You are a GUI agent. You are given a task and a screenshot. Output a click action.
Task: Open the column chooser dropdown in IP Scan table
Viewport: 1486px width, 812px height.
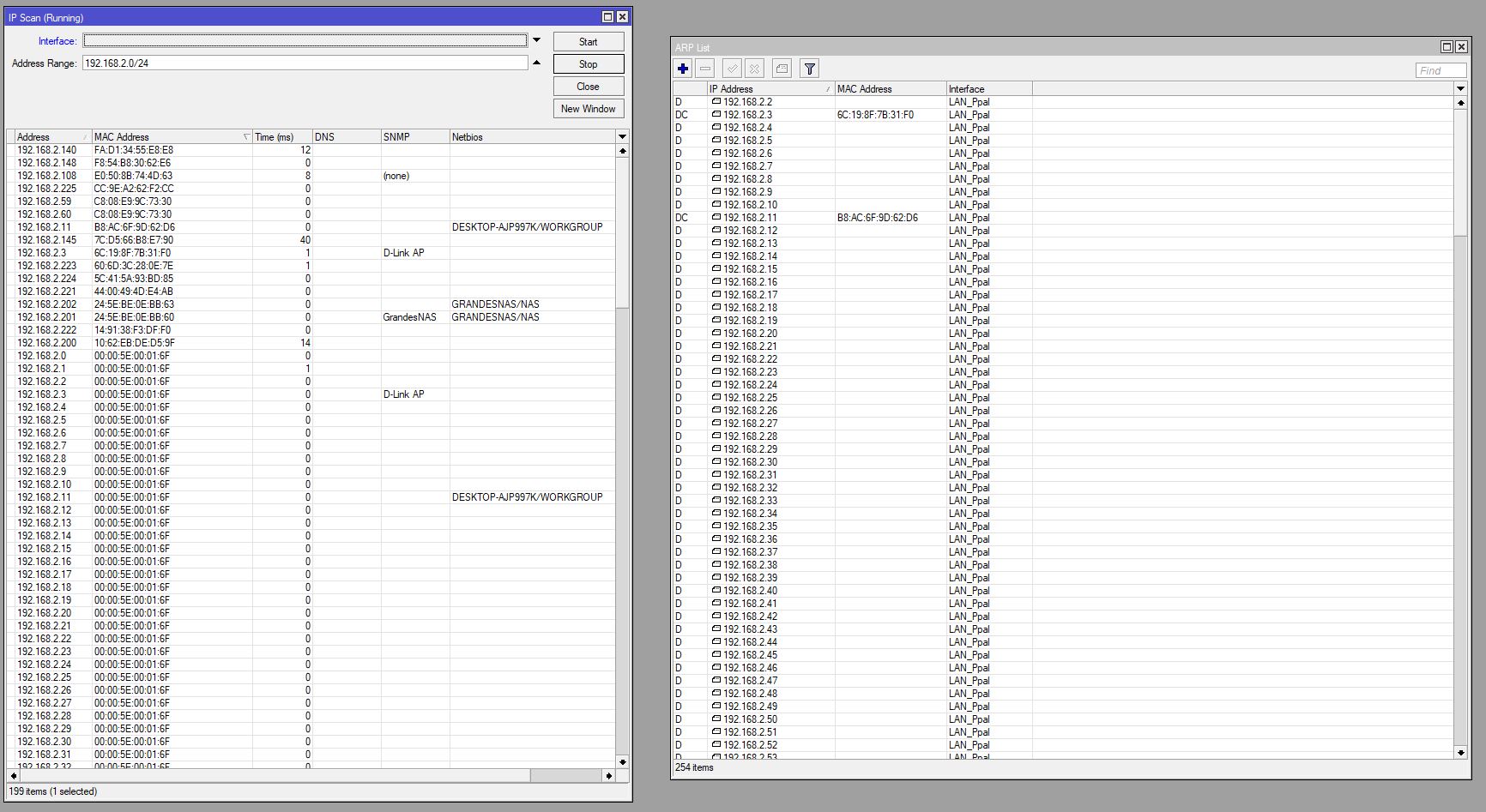point(623,137)
